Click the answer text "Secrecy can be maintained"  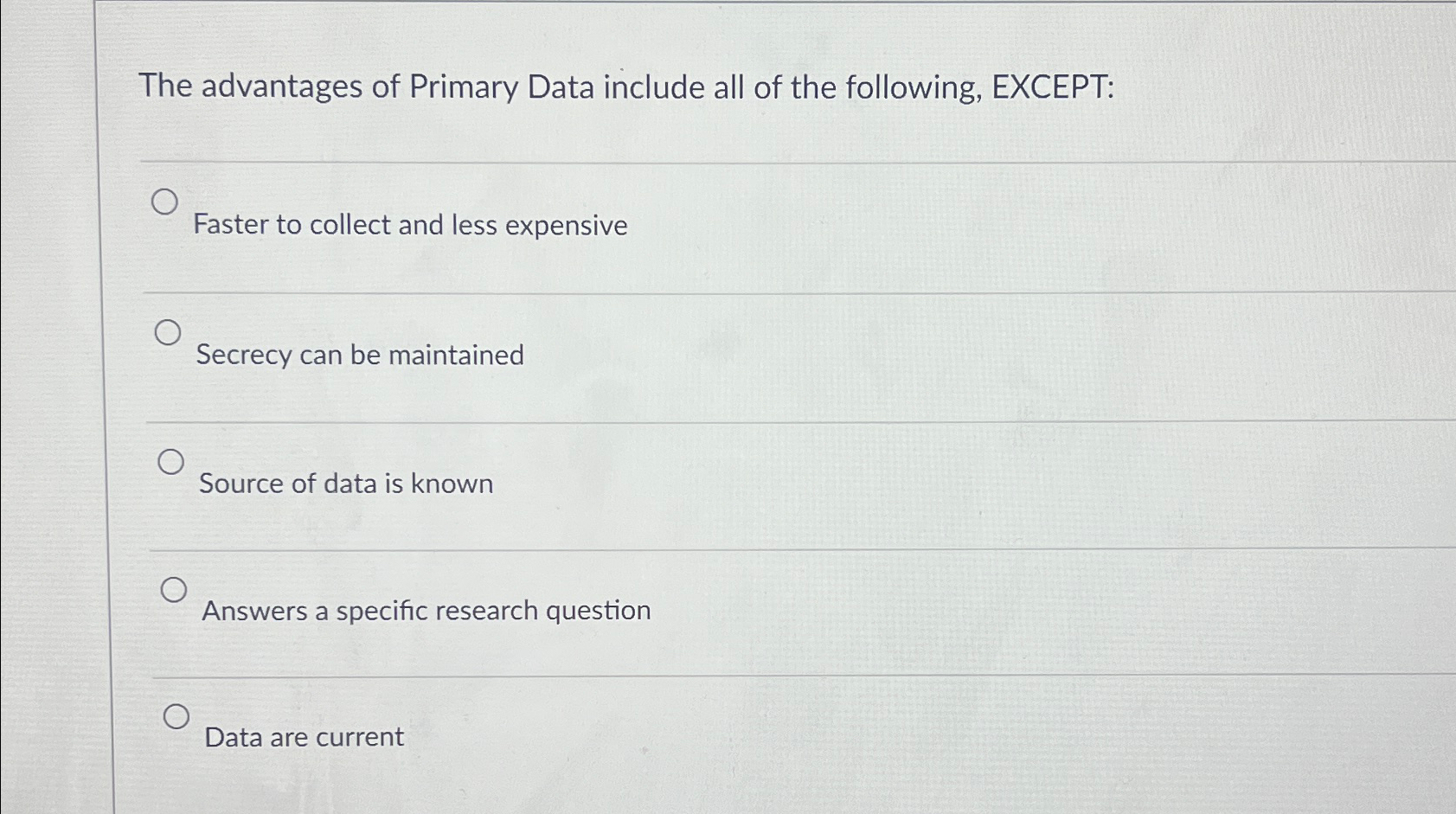click(x=359, y=355)
